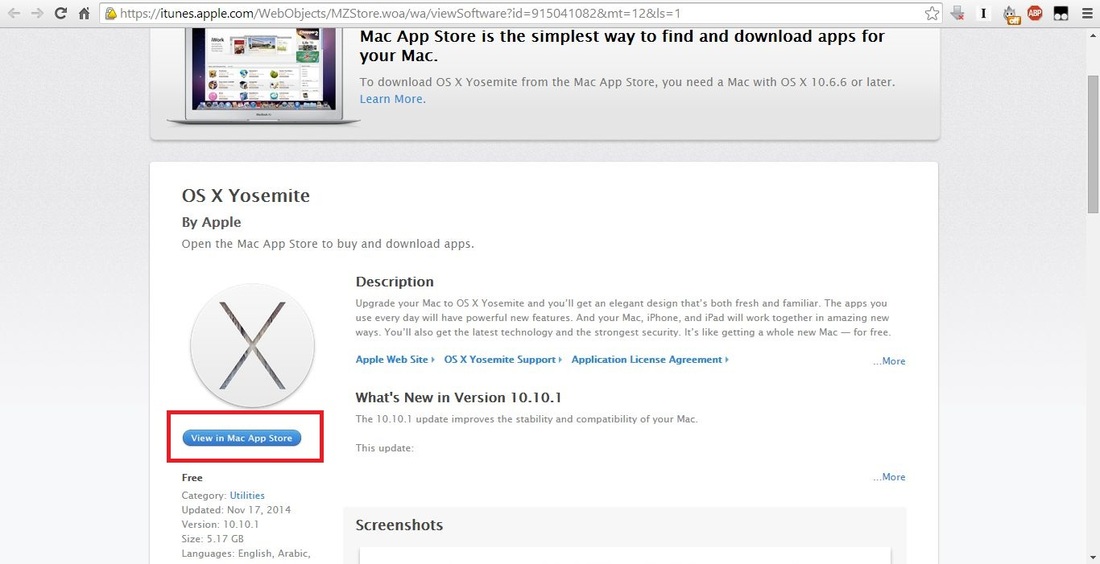Open the Apple Web Site link
Image resolution: width=1100 pixels, height=564 pixels.
394,359
